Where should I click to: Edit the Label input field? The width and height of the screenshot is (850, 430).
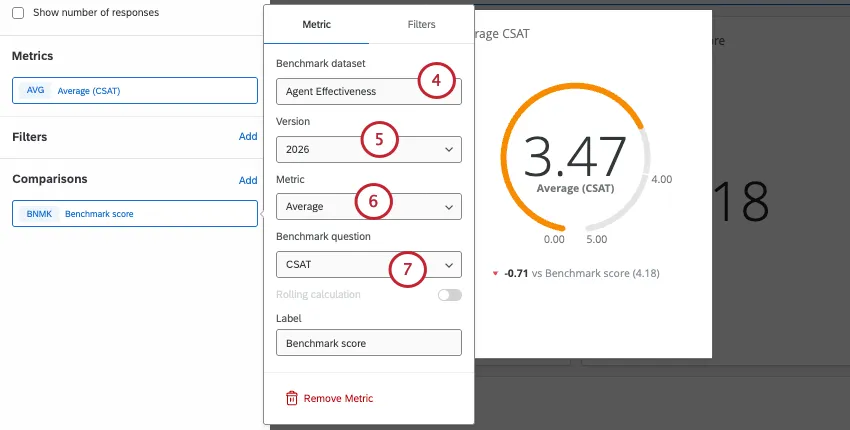tap(369, 343)
